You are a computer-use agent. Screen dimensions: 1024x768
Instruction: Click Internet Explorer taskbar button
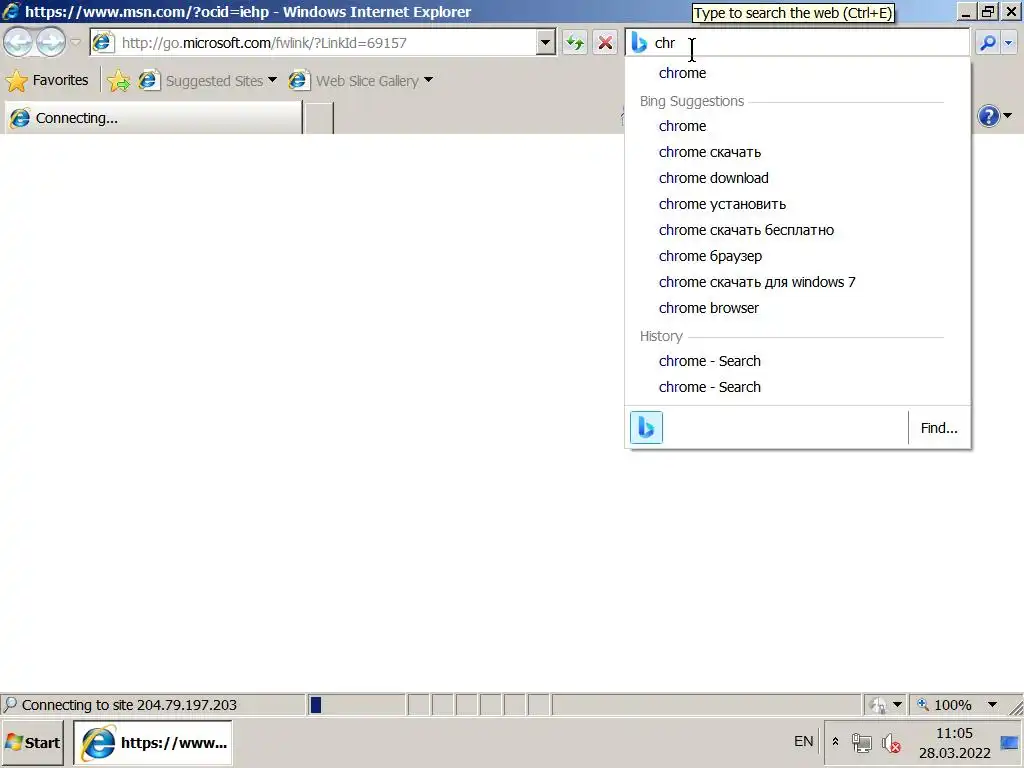[153, 743]
